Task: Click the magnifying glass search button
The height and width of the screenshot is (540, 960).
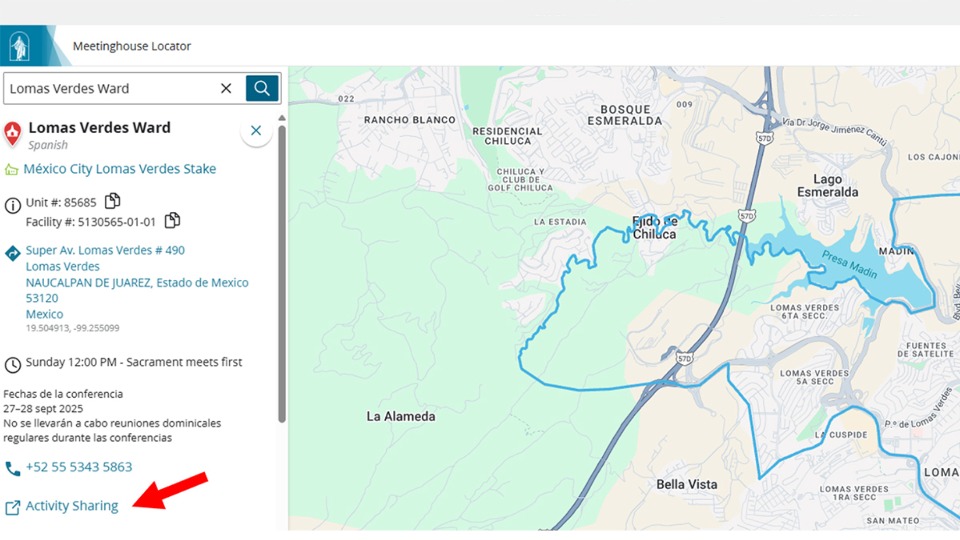Action: tap(262, 88)
